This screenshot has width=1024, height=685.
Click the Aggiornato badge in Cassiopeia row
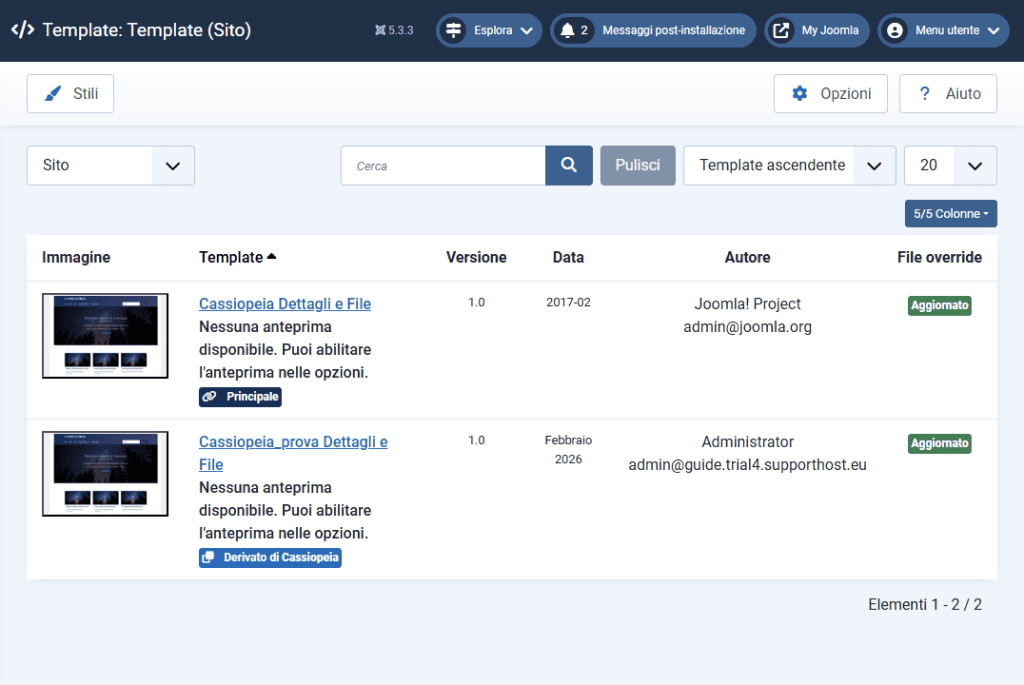coord(939,305)
